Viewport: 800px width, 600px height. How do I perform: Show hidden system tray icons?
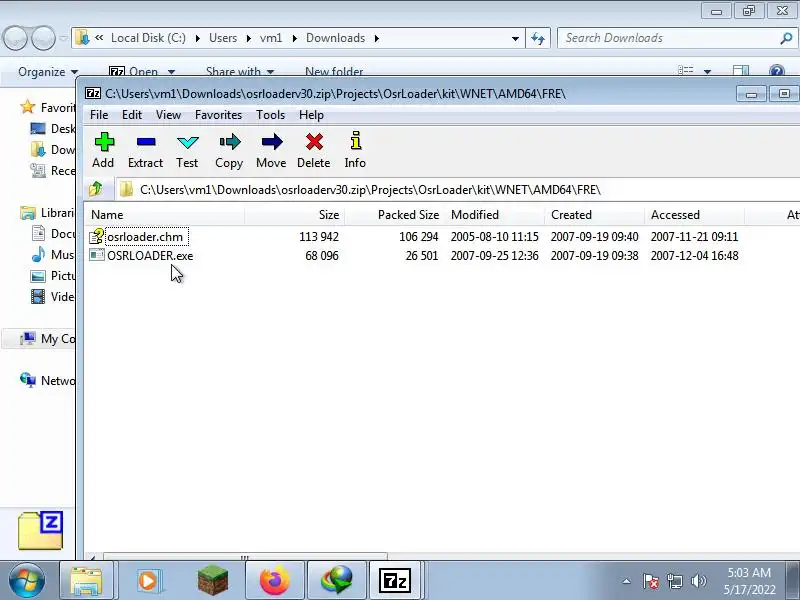point(627,581)
